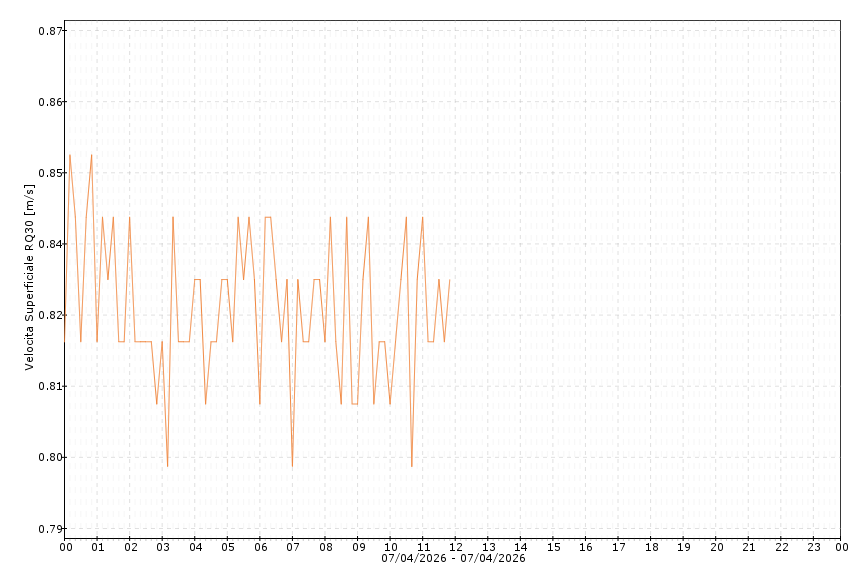Viewport: 860px width, 573px height.
Task: Click the 0.87 y-axis tick label
Action: (46, 31)
